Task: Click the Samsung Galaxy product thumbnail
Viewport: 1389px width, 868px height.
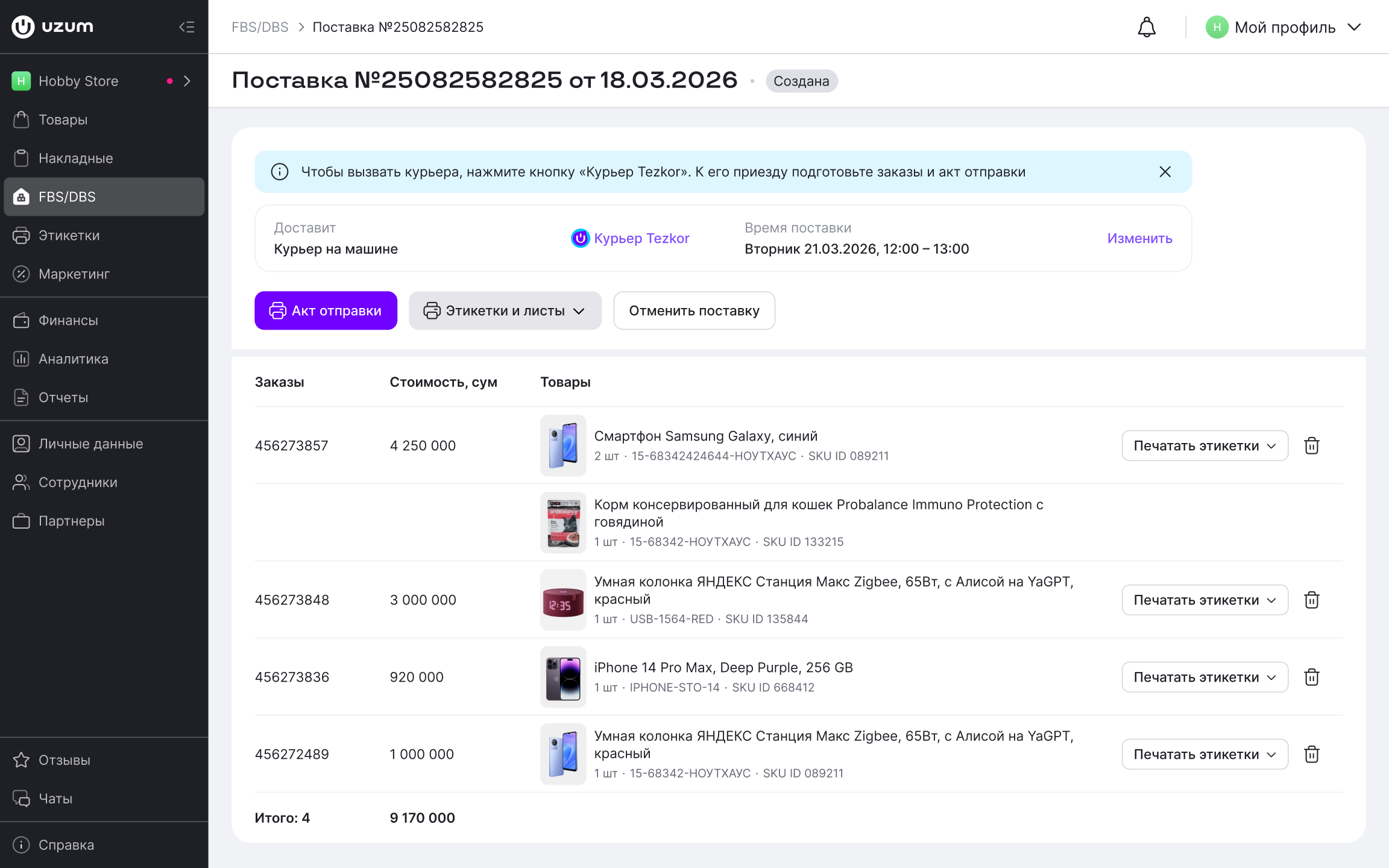Action: pos(563,445)
